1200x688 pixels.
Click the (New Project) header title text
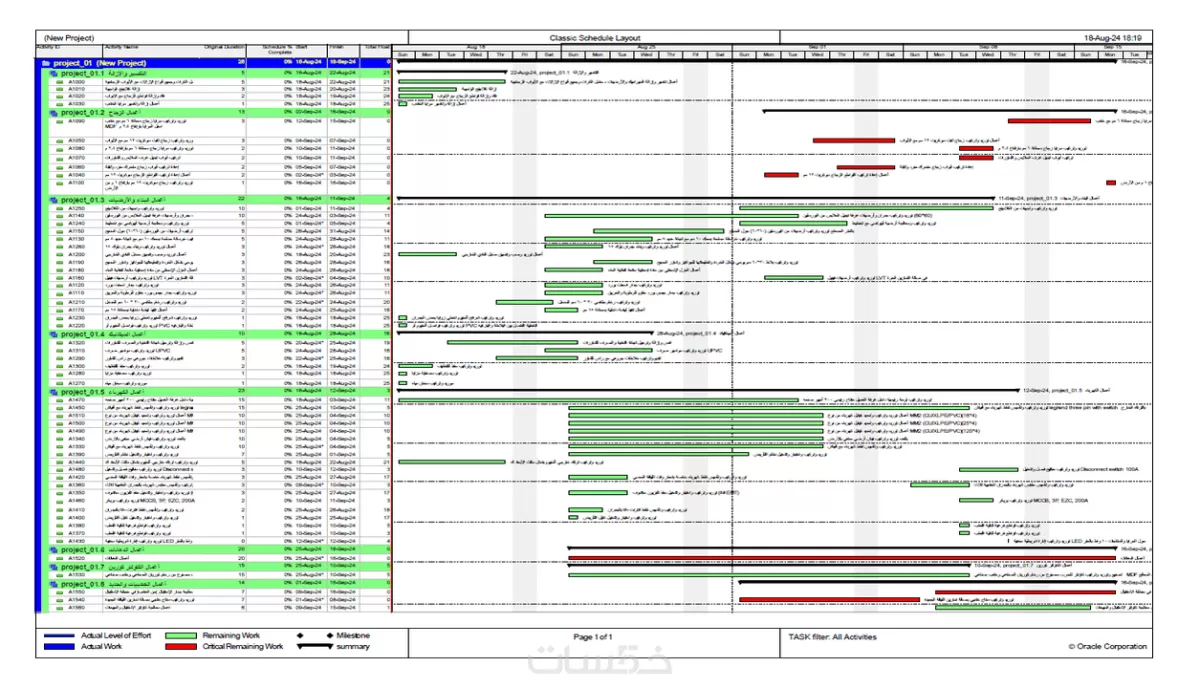[69, 38]
